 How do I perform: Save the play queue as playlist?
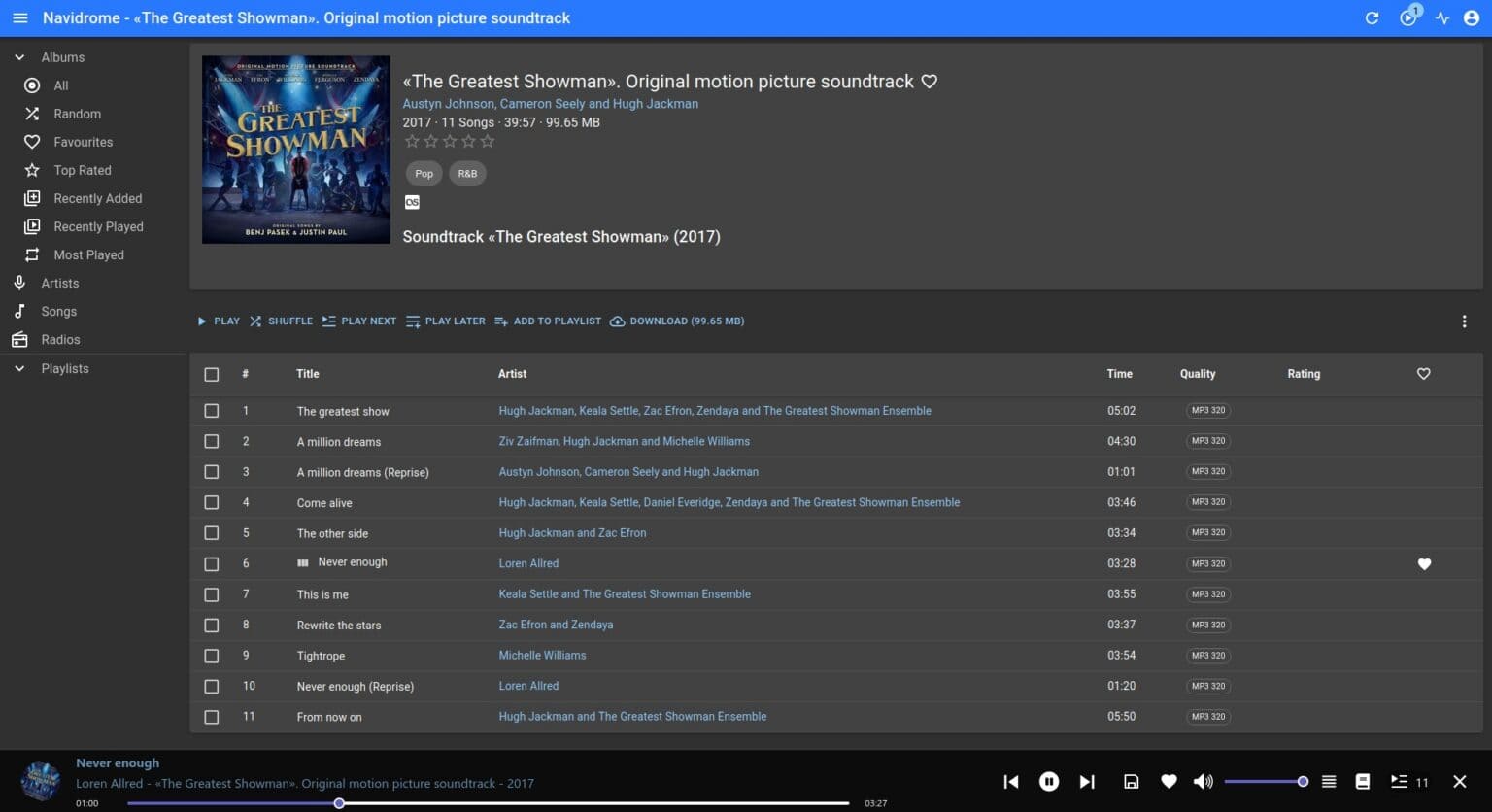coord(1131,781)
